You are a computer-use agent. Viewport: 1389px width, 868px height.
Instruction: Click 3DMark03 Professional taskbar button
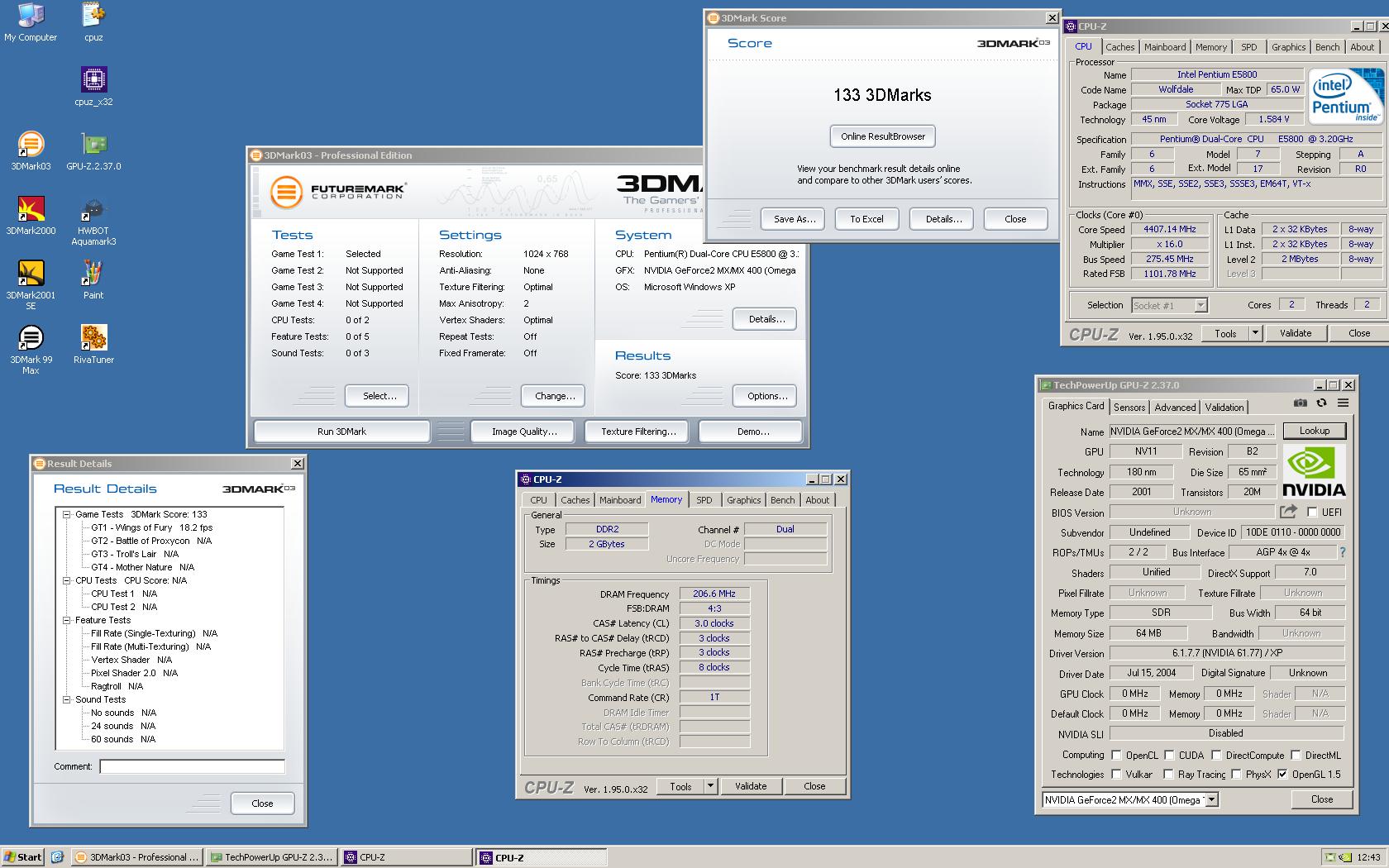(137, 857)
